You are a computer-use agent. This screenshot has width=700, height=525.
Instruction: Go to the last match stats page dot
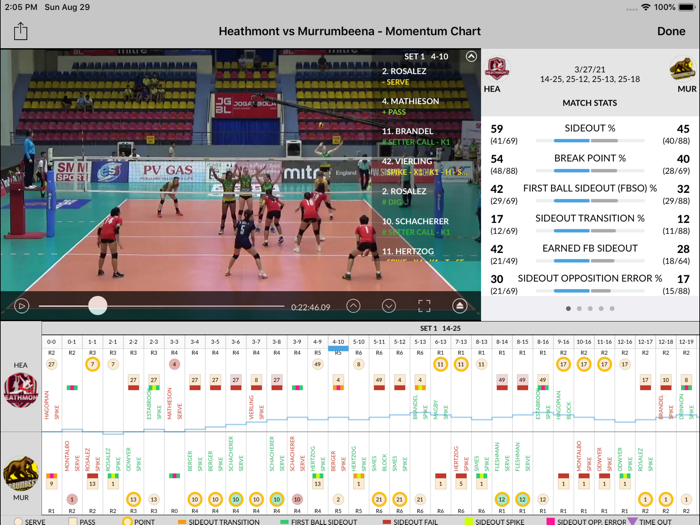[x=612, y=308]
